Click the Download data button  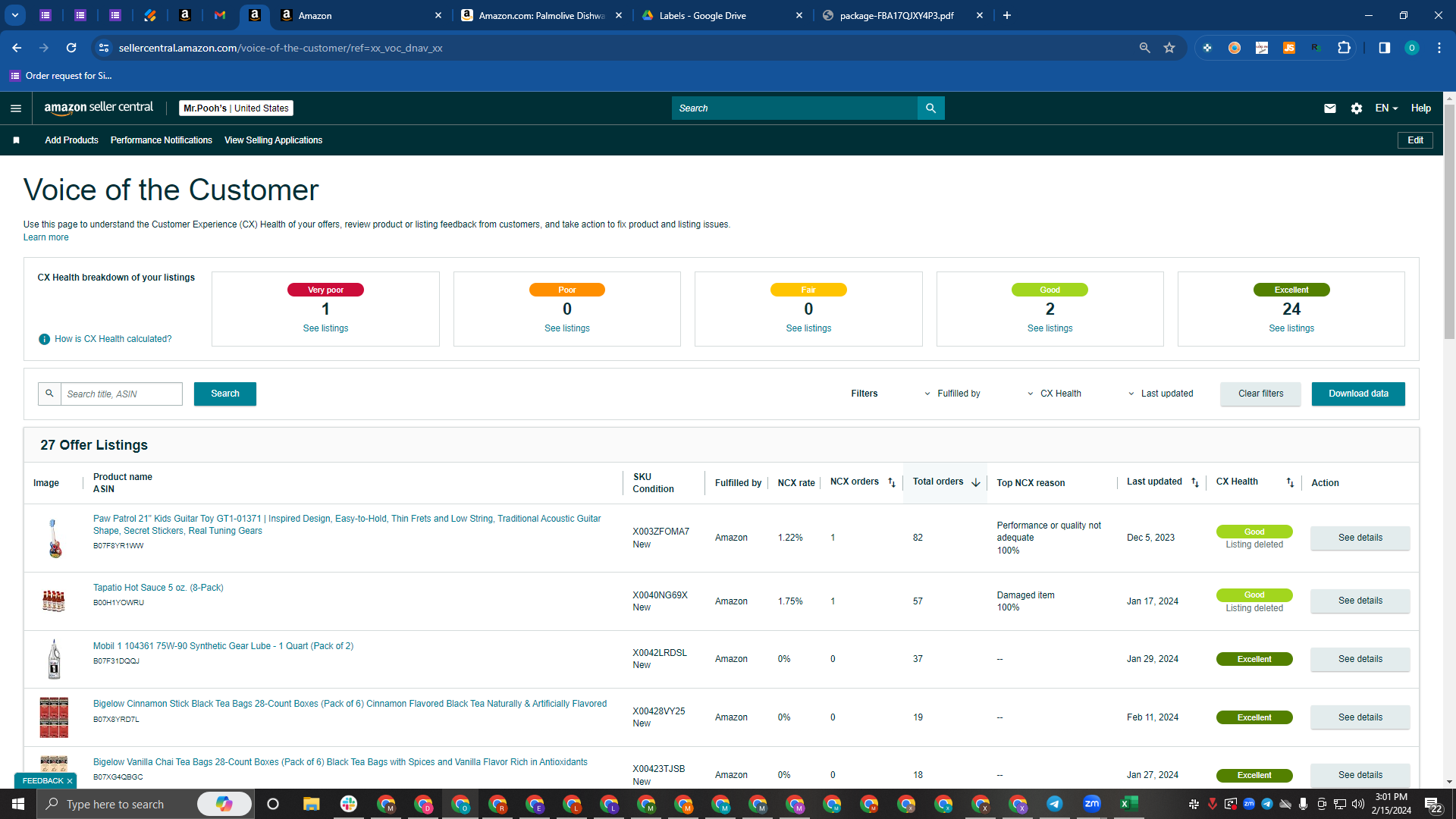point(1358,394)
